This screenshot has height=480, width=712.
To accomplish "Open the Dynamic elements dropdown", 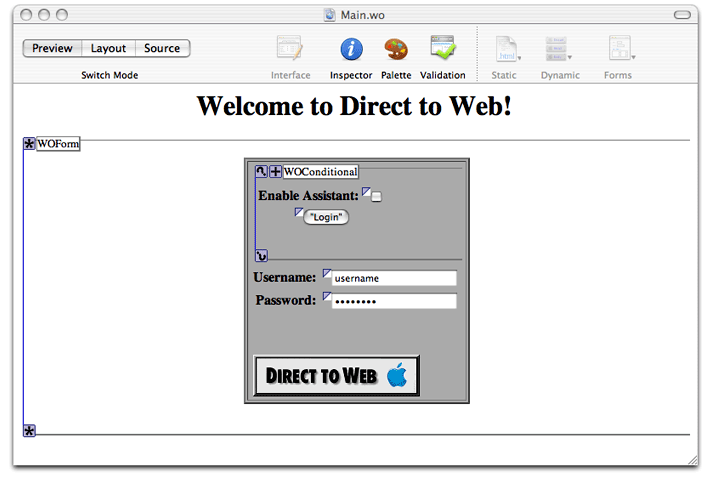I will pos(558,49).
